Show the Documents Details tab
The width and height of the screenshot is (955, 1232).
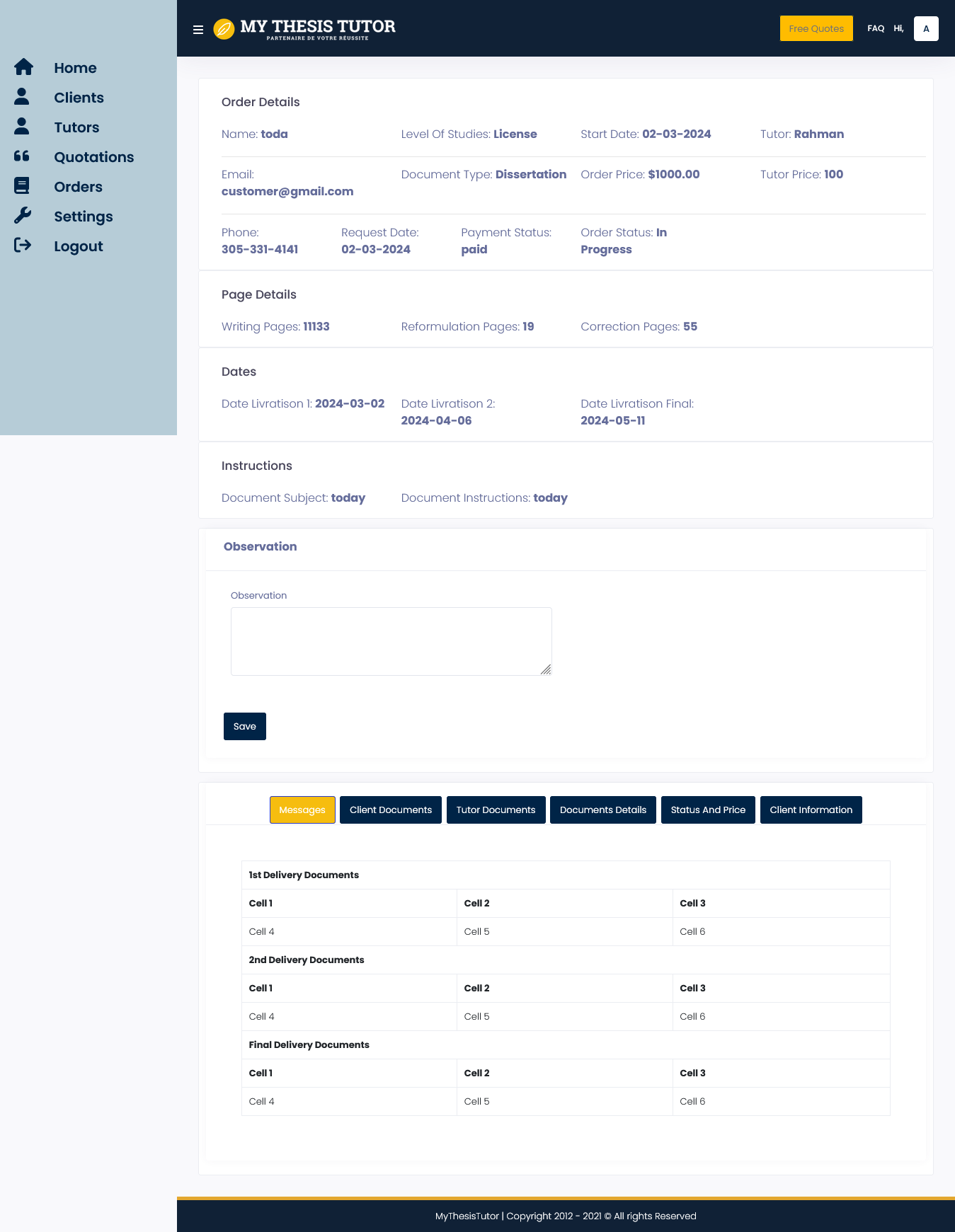[603, 810]
